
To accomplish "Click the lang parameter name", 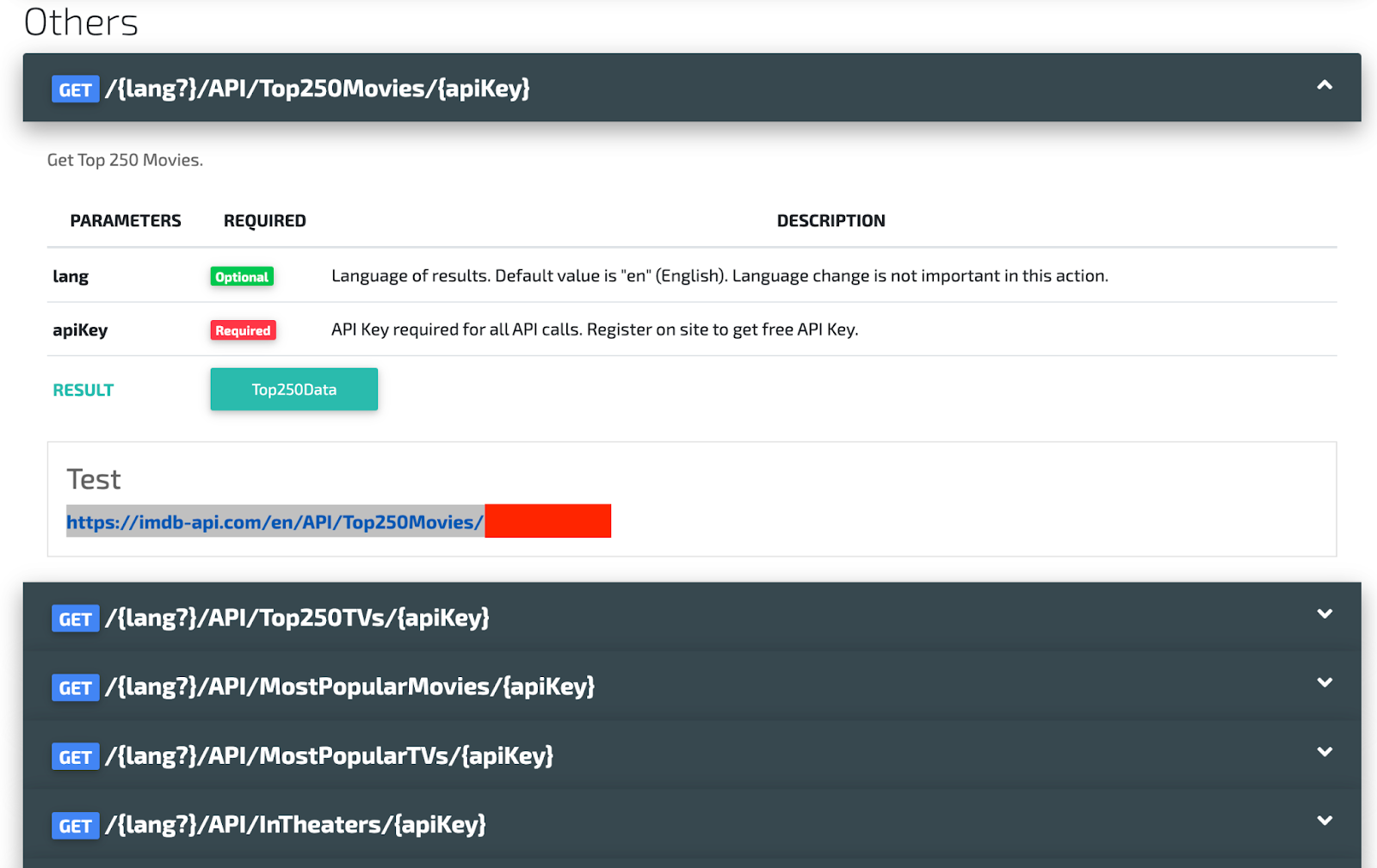I will tap(71, 277).
